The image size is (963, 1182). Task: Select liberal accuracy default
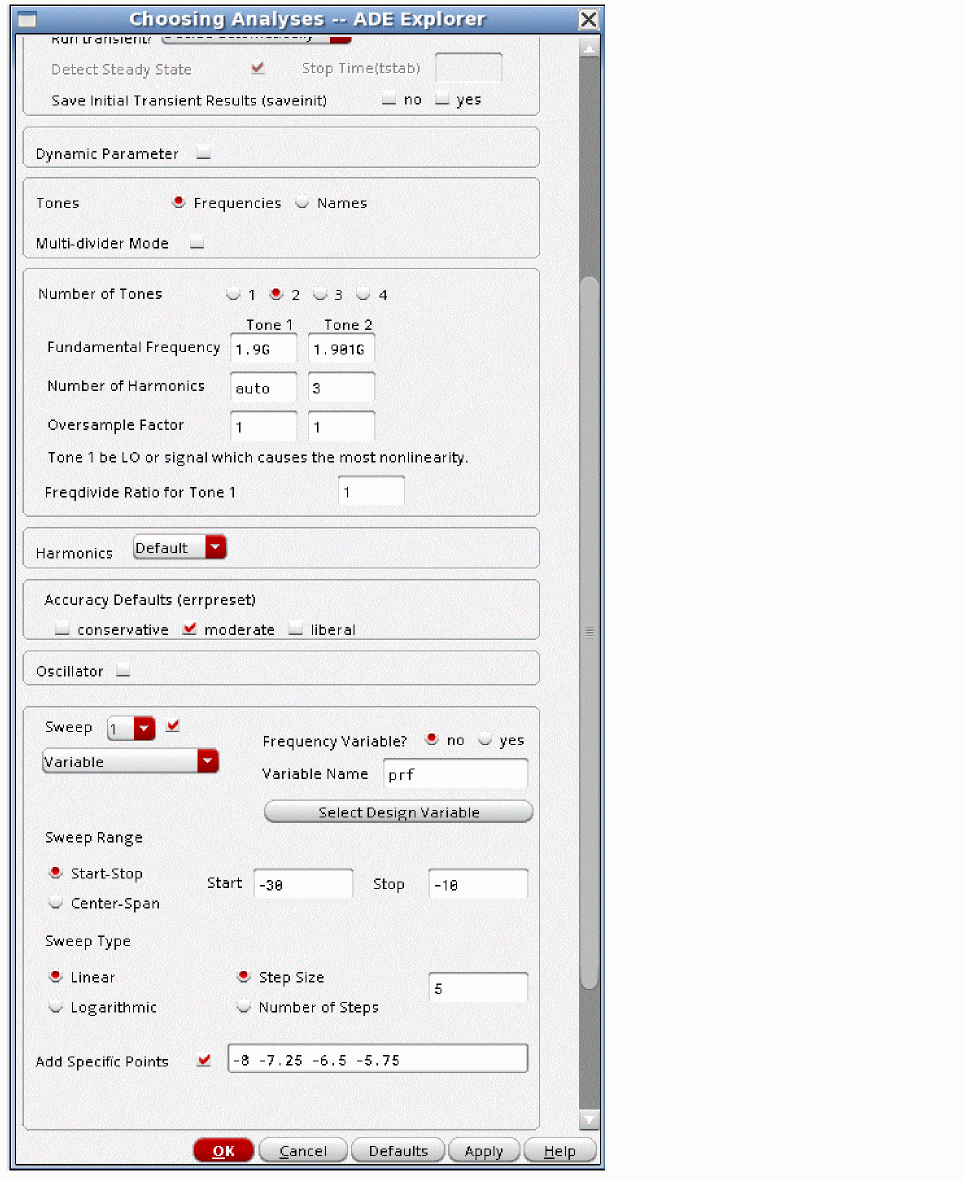pyautogui.click(x=296, y=629)
